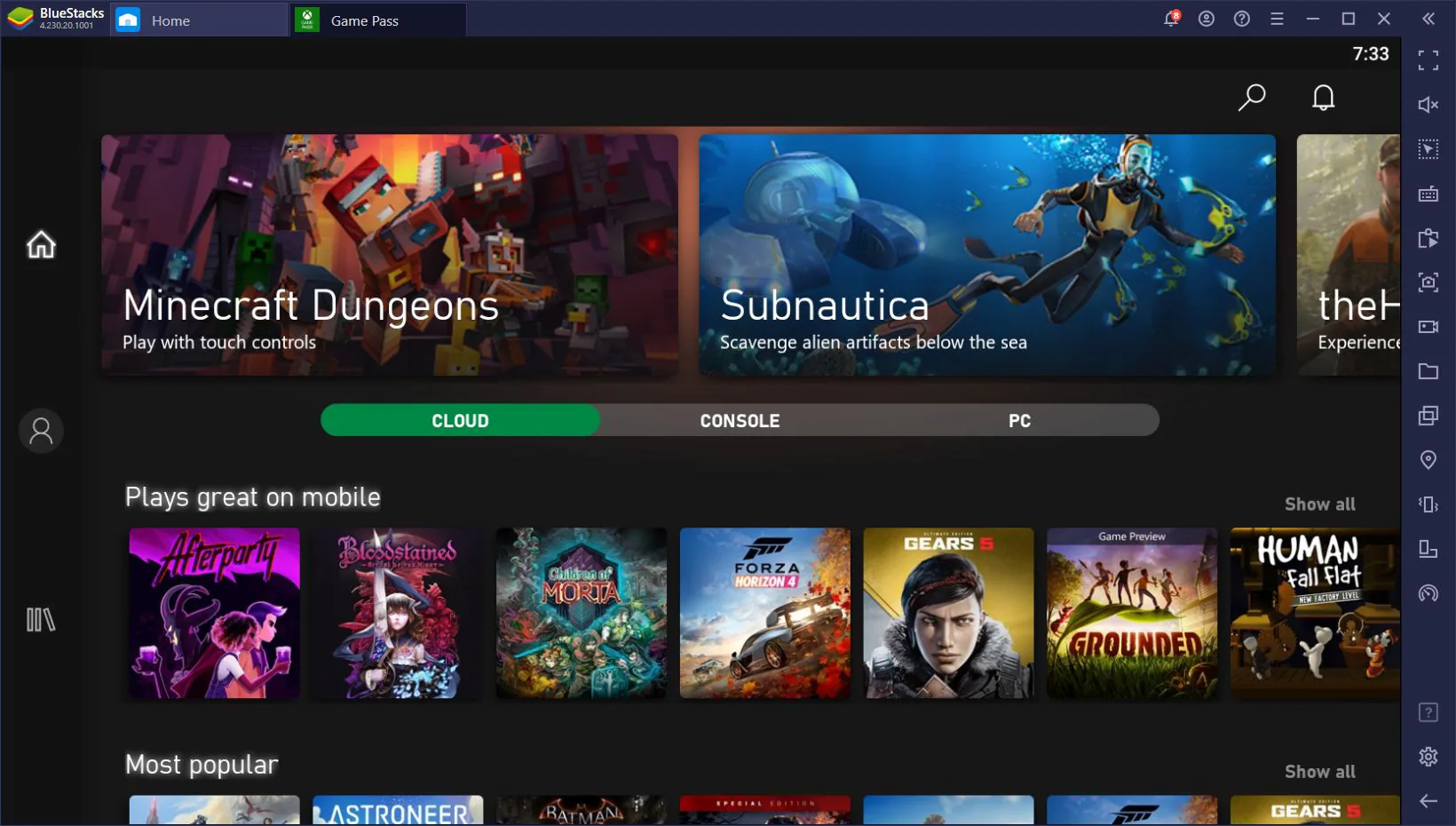Collapse the BlueStacks side toolbar
1456x826 pixels.
1428,19
